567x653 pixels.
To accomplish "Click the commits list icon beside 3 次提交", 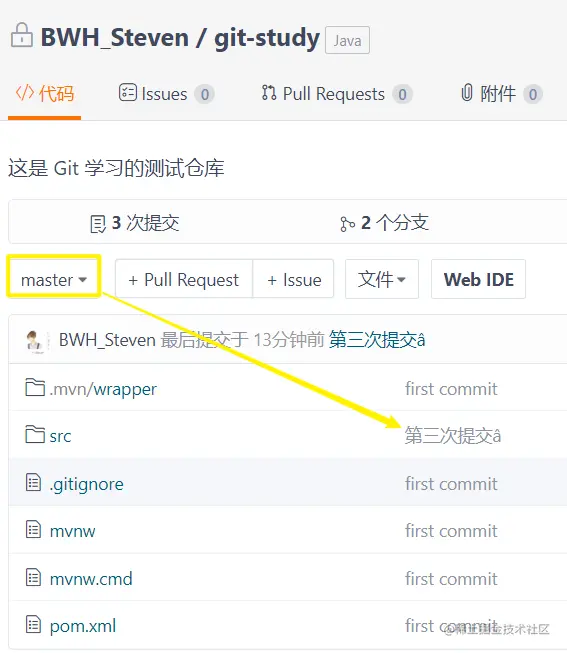I will (x=98, y=224).
